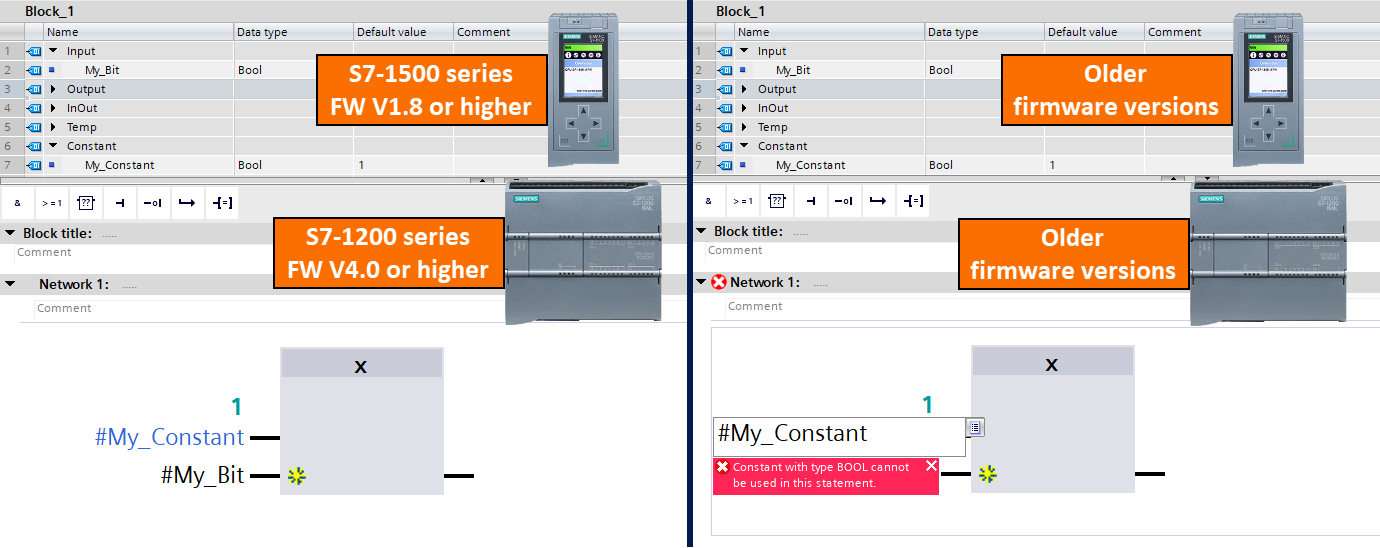This screenshot has height=548, width=1380.
Task: Click the #My_Constant operand in left network
Action: coord(169,437)
